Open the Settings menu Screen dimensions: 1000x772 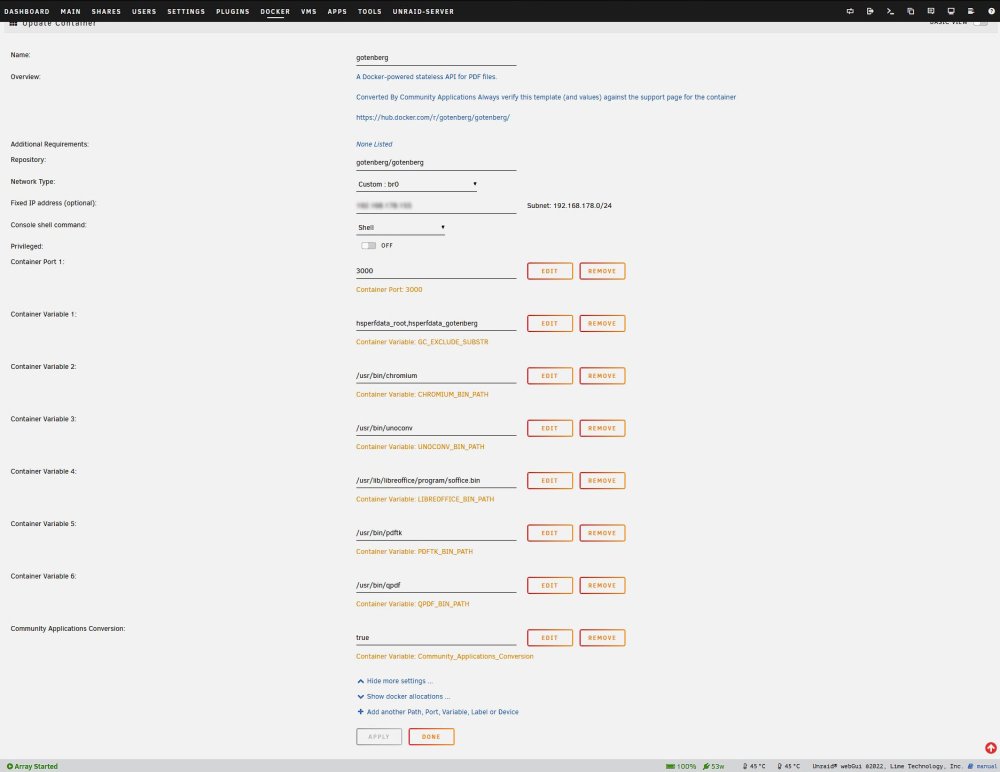(x=186, y=11)
